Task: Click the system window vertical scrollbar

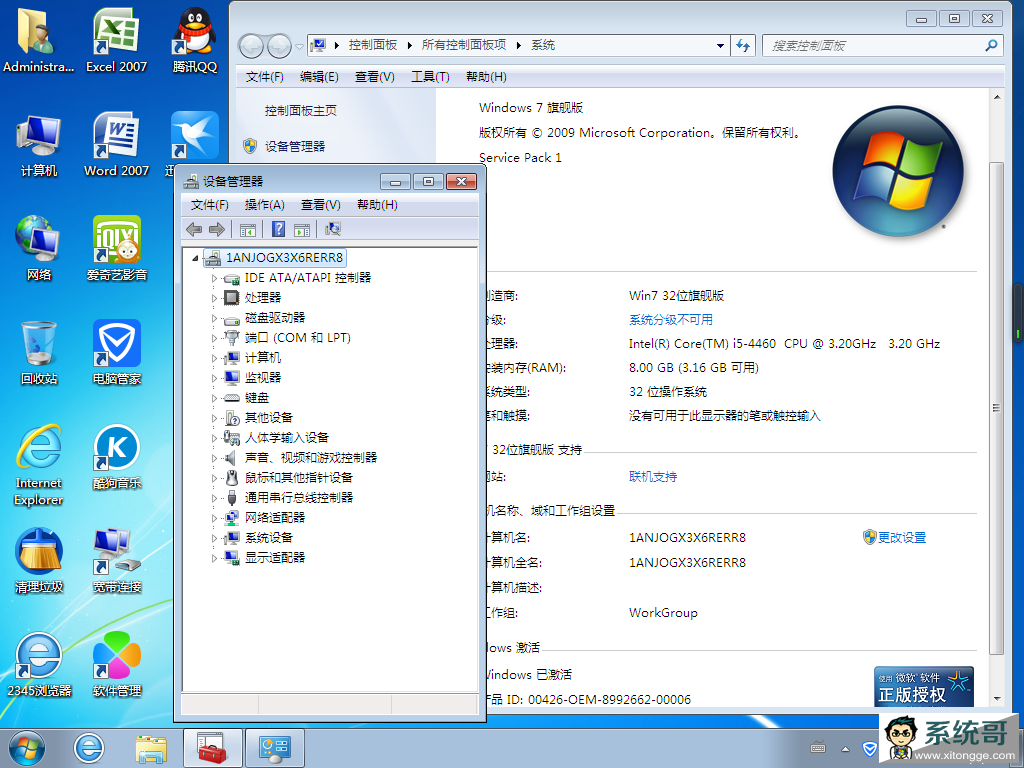Action: click(x=997, y=408)
